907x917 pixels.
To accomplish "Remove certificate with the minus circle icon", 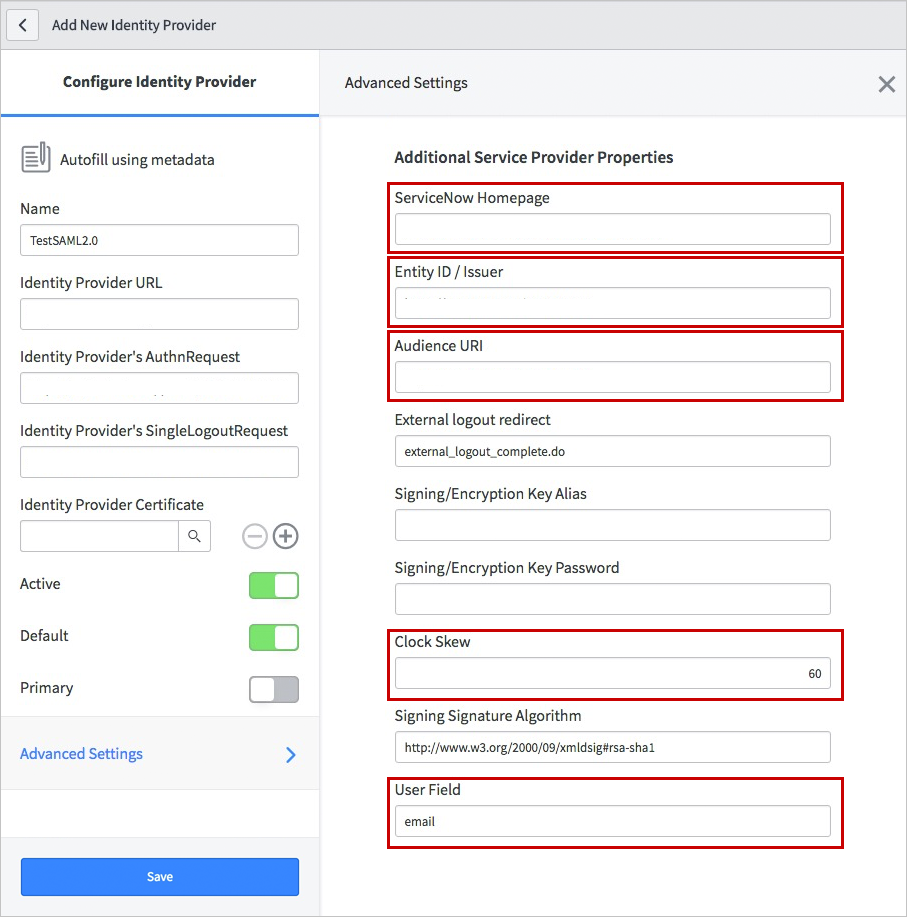I will coord(255,536).
